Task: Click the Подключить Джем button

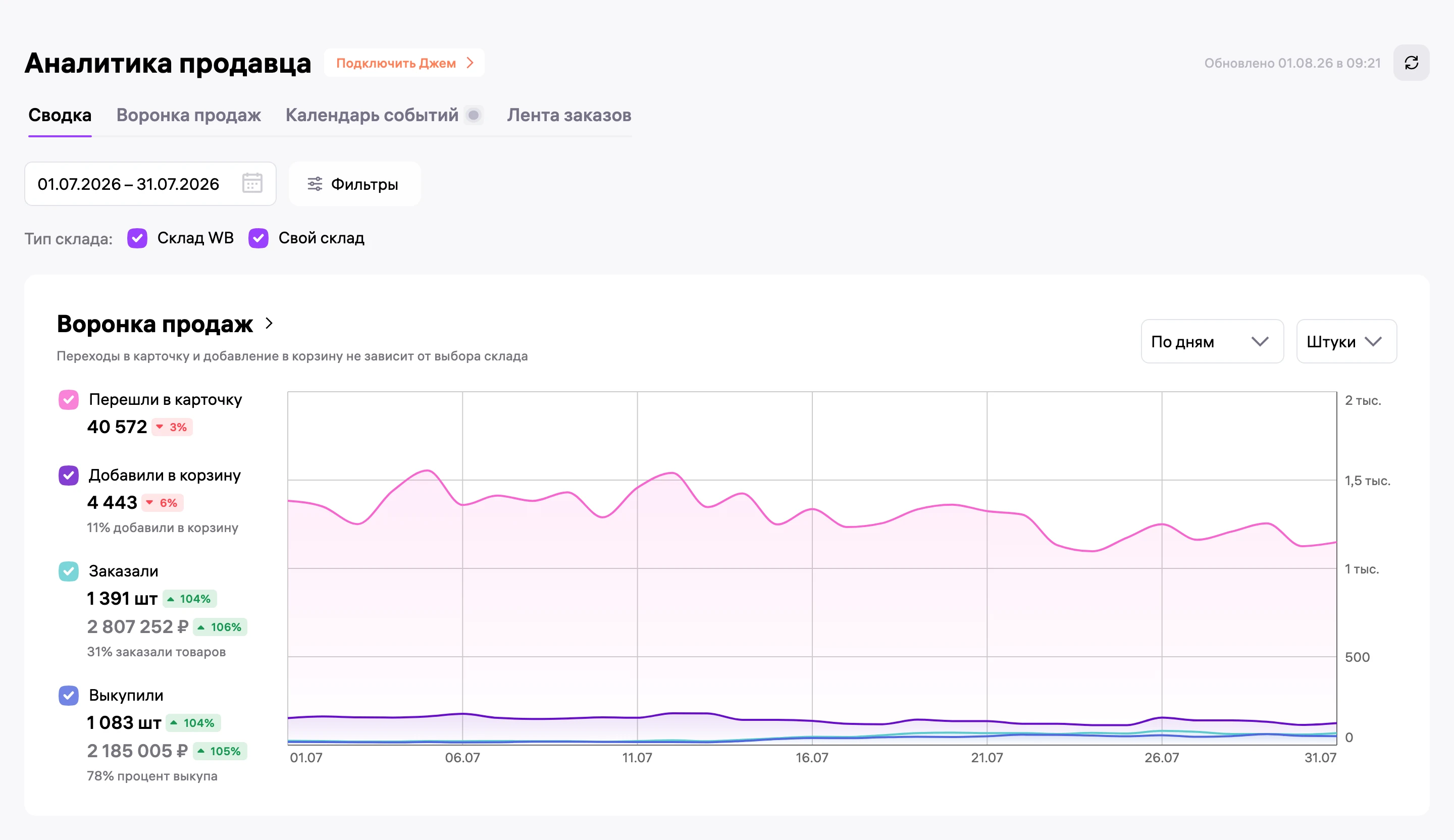Action: (404, 63)
